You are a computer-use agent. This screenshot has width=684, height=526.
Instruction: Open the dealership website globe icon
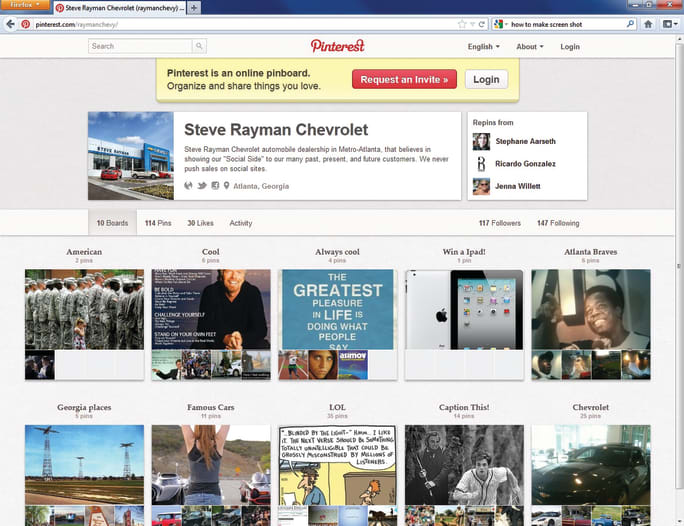189,185
